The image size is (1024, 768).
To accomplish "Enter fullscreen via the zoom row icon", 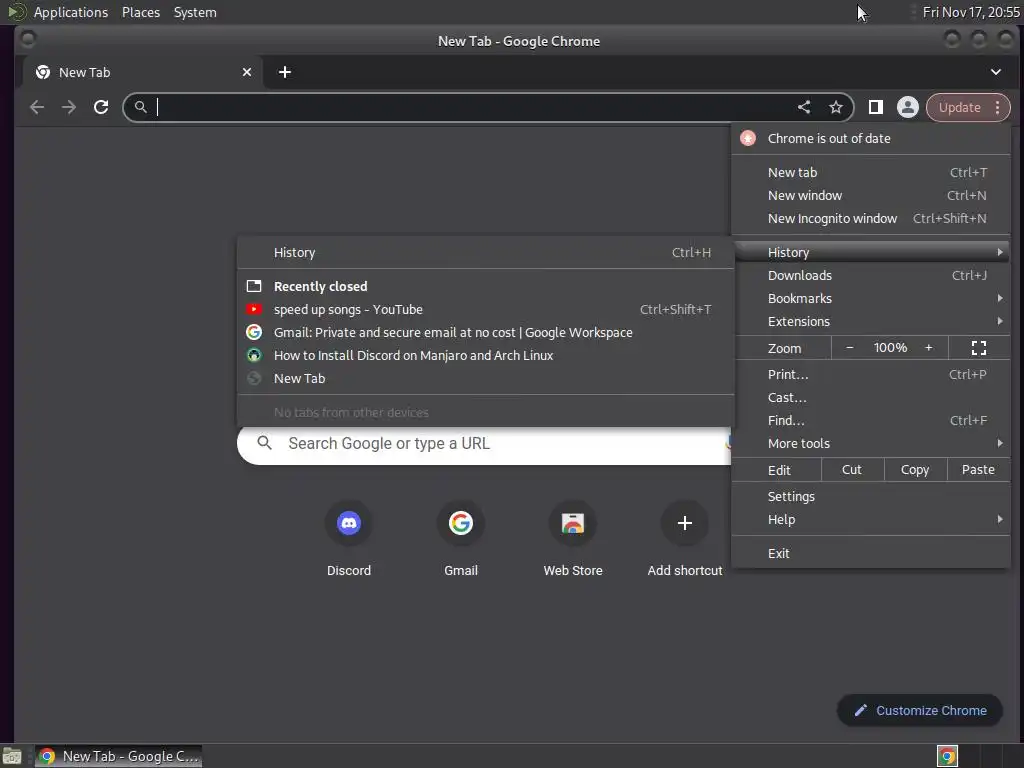I will (978, 348).
